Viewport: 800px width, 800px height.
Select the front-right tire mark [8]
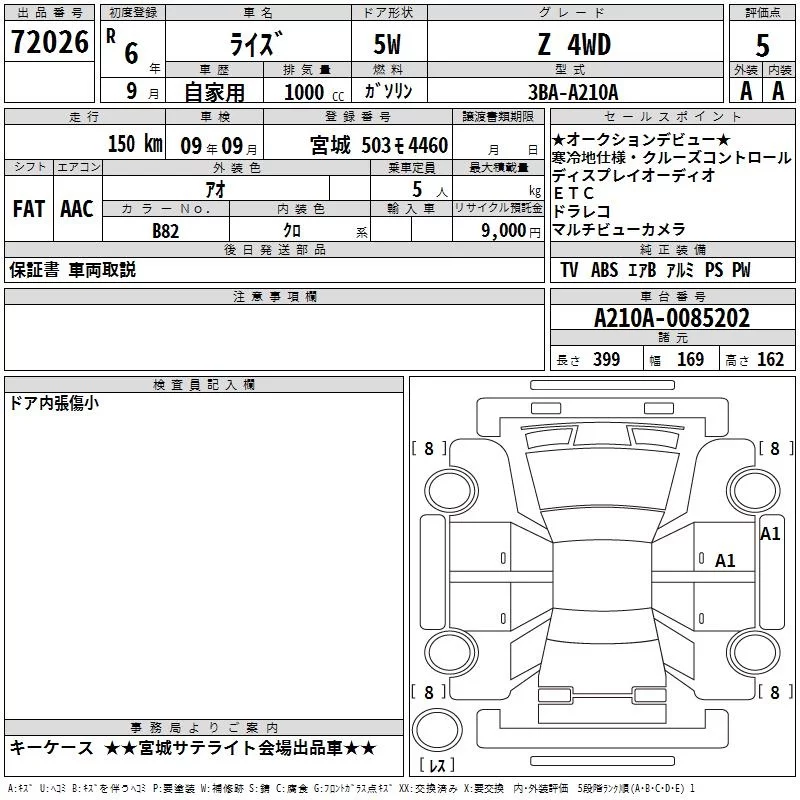click(776, 448)
